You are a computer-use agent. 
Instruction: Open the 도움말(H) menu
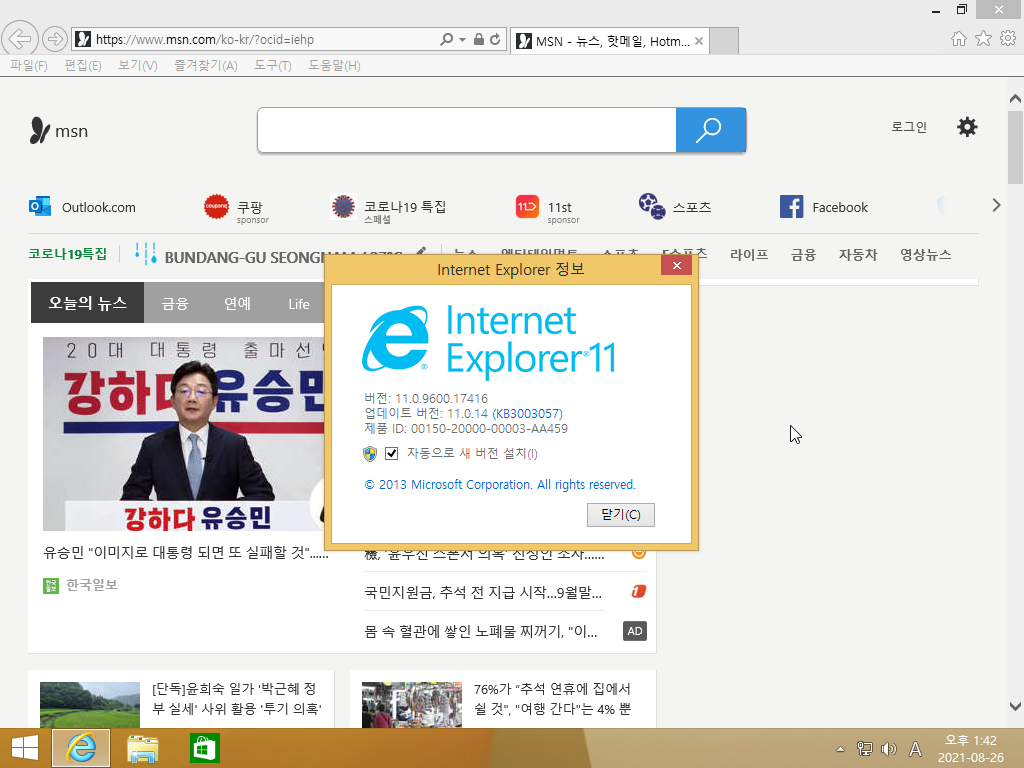pos(334,65)
